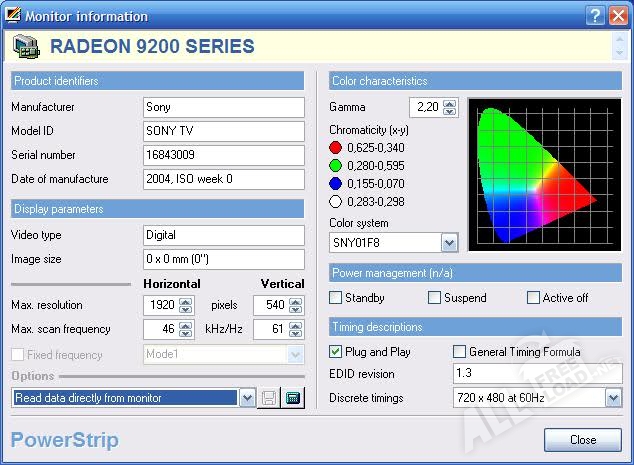Click the red chromaticity circle

coord(336,147)
